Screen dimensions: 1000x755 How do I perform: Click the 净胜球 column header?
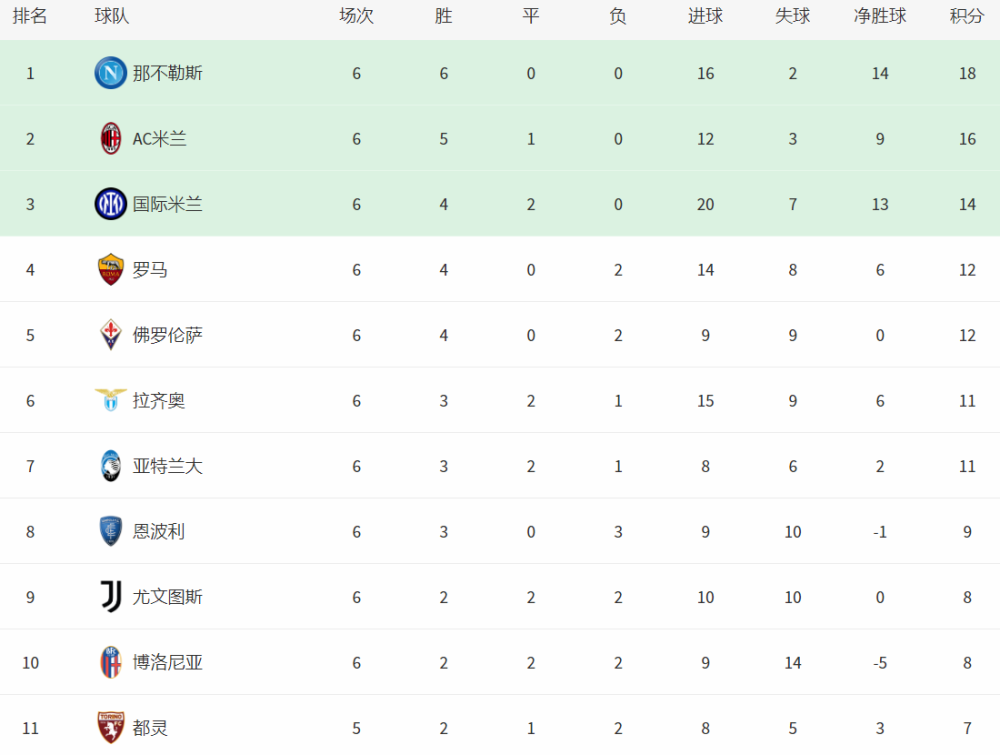tap(879, 16)
